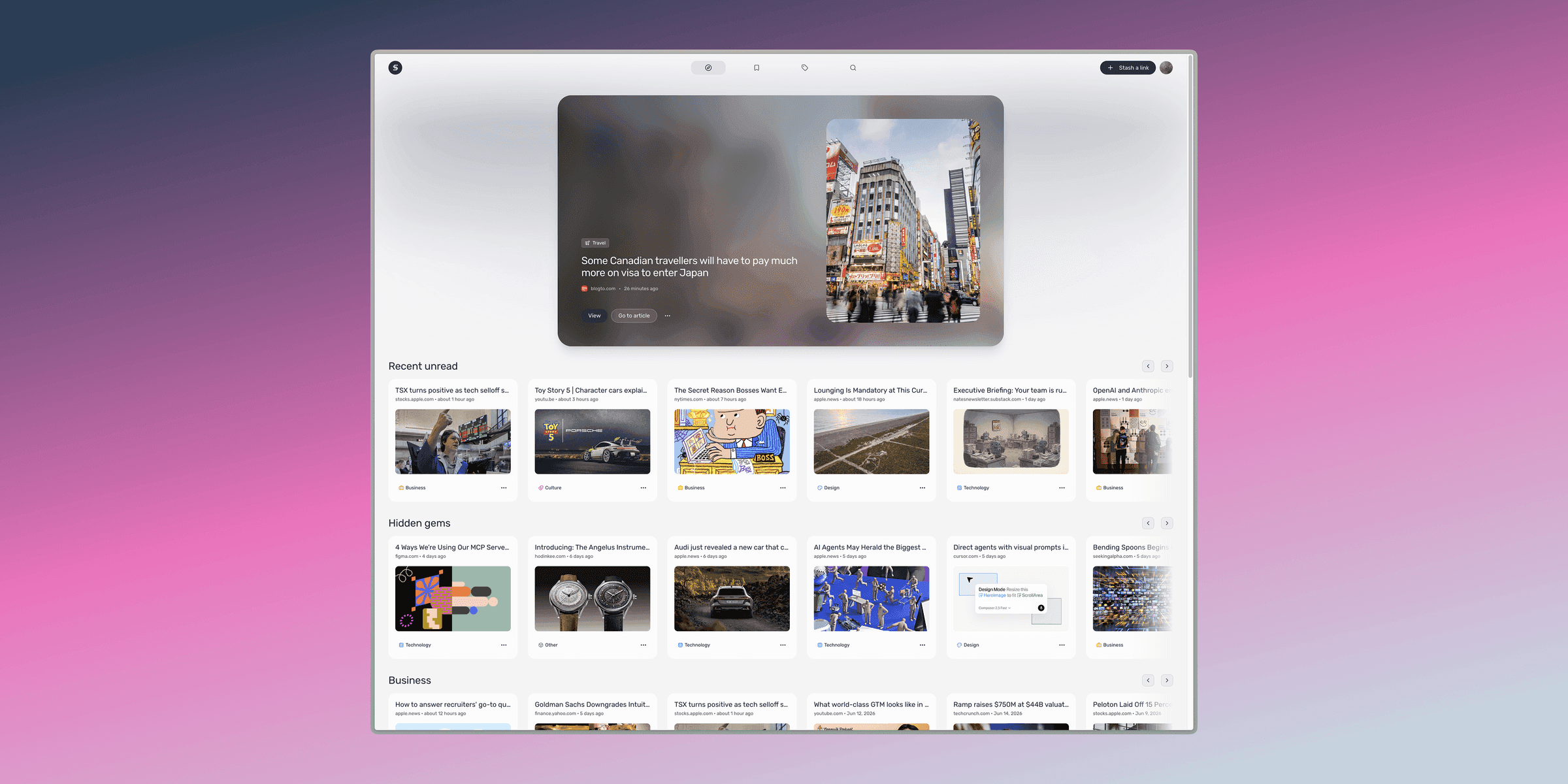This screenshot has width=1568, height=784.
Task: Open the search icon in top navigation
Action: tap(853, 68)
